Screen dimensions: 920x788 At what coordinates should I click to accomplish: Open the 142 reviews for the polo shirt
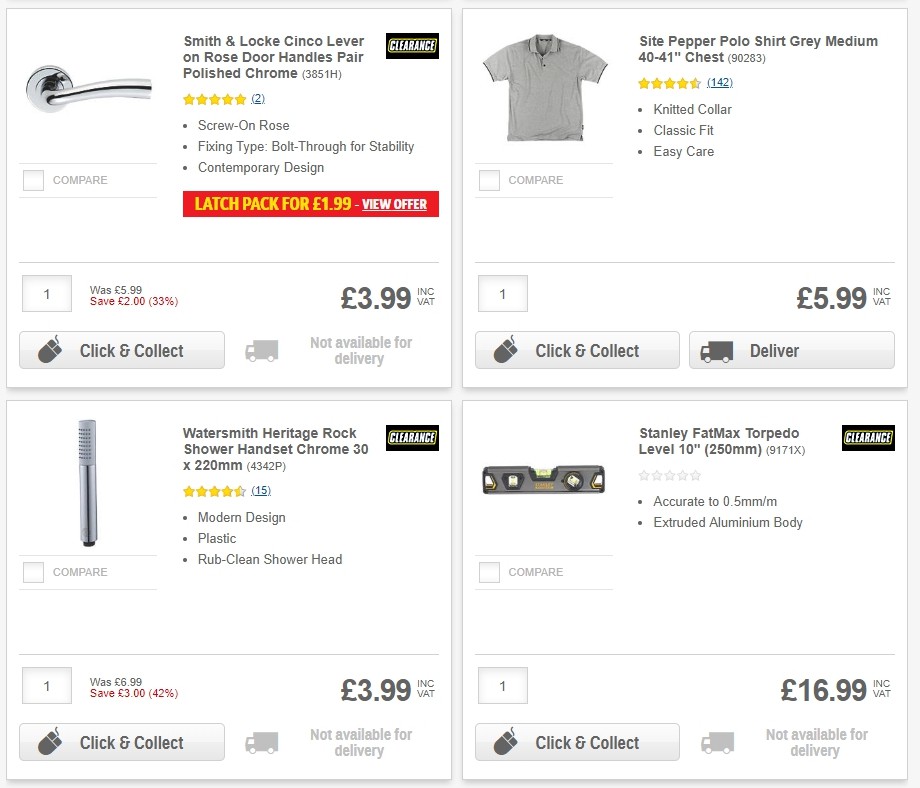coord(719,83)
